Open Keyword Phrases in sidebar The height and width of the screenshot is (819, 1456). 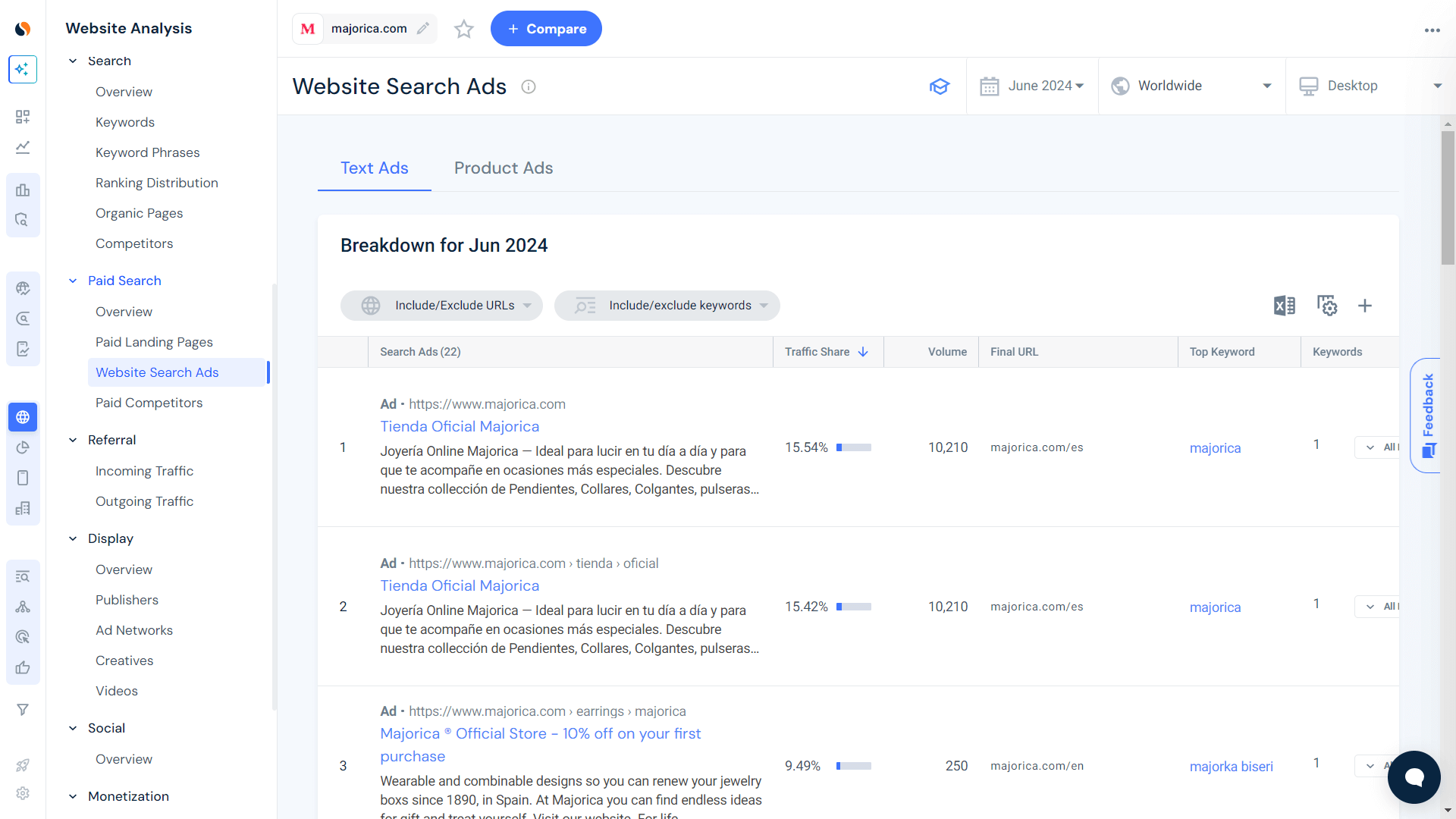click(x=148, y=152)
